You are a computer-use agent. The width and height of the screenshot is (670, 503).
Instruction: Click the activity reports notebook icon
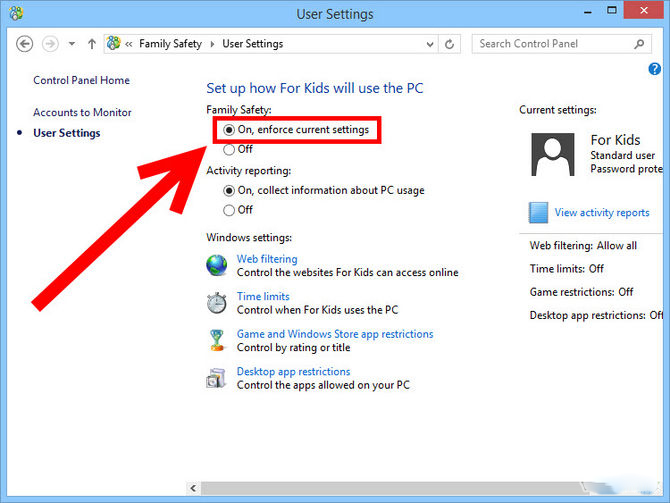coord(538,213)
